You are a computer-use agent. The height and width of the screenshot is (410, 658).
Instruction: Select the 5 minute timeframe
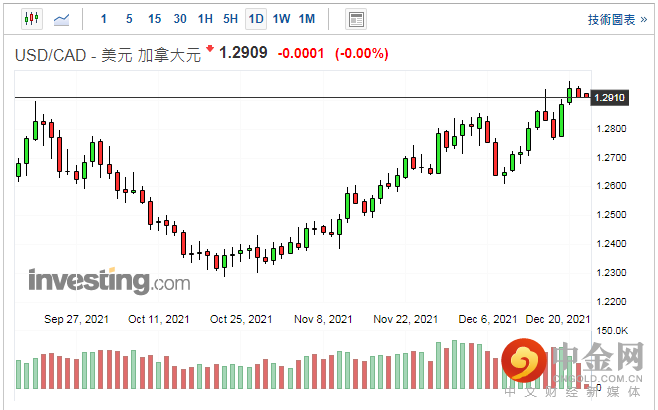(x=129, y=19)
